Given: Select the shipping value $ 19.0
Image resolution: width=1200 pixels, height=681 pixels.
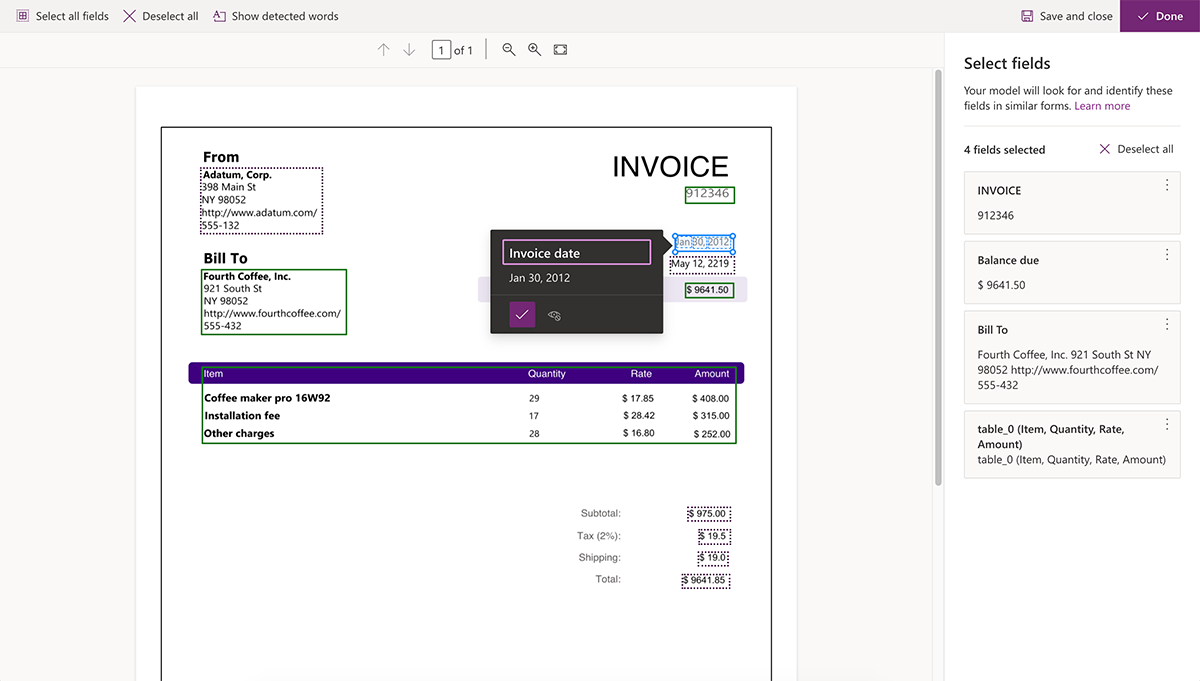Looking at the screenshot, I should (x=714, y=558).
